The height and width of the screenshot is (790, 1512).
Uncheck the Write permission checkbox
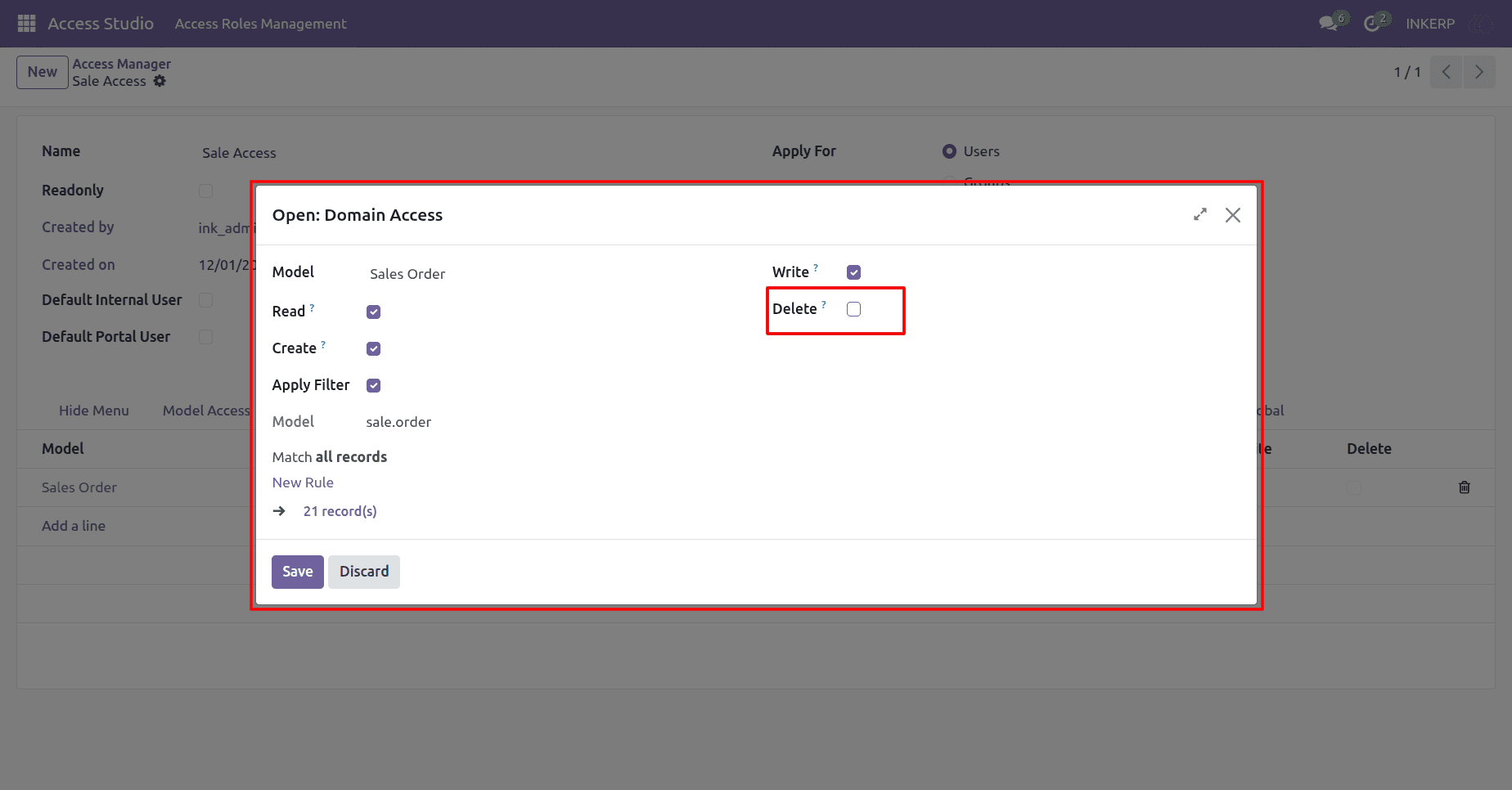click(x=853, y=272)
